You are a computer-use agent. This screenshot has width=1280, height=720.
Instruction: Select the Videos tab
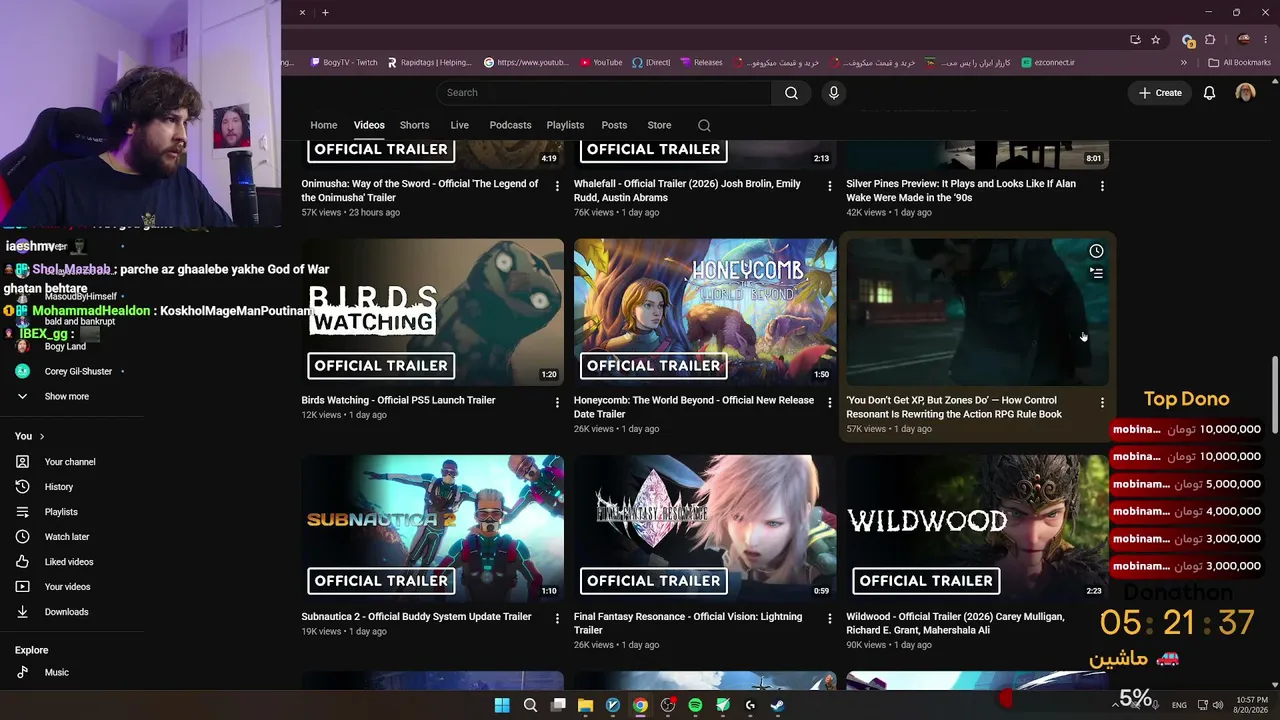369,125
